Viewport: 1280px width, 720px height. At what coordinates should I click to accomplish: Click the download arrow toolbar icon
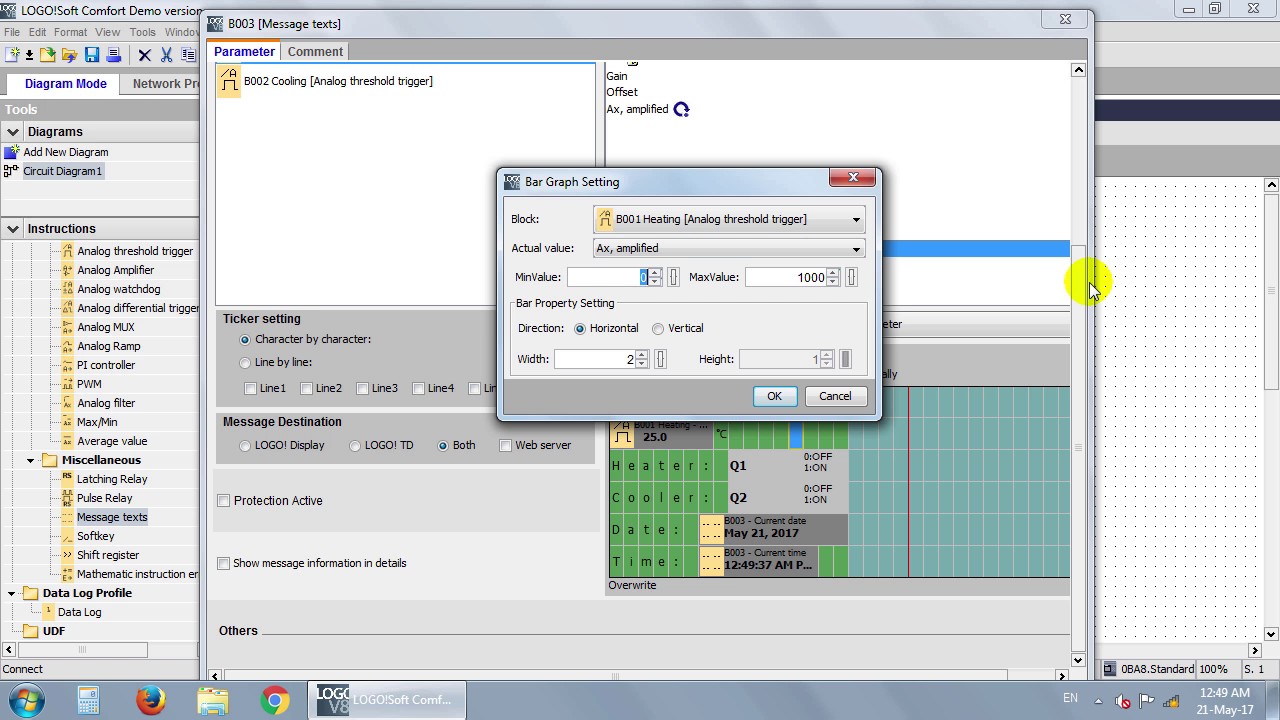click(x=29, y=55)
